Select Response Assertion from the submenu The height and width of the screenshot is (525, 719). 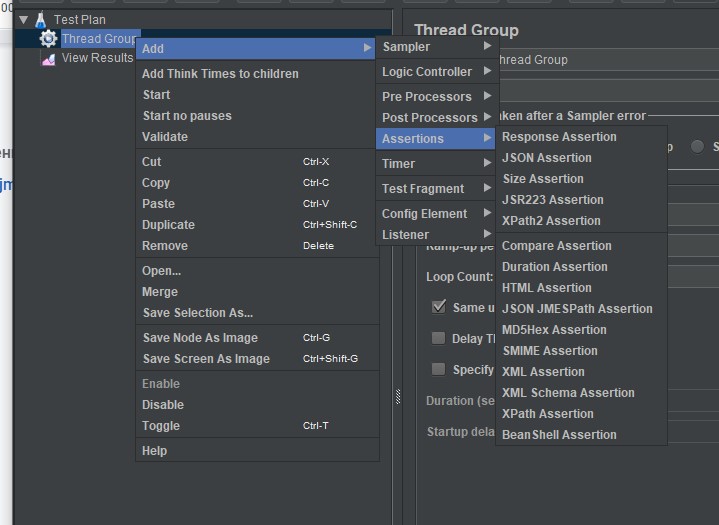559,137
